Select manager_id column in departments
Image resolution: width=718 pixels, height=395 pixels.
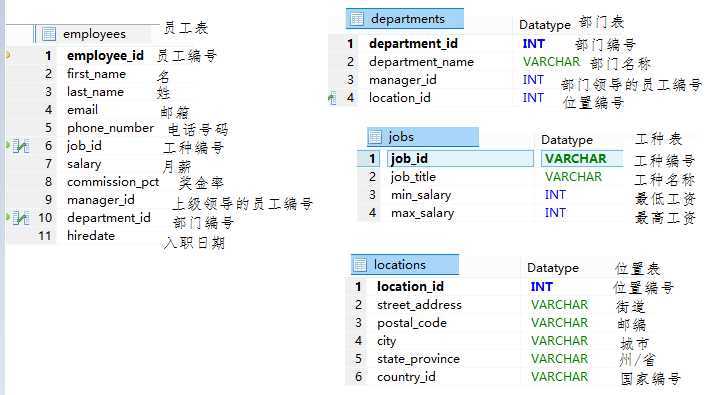[403, 80]
